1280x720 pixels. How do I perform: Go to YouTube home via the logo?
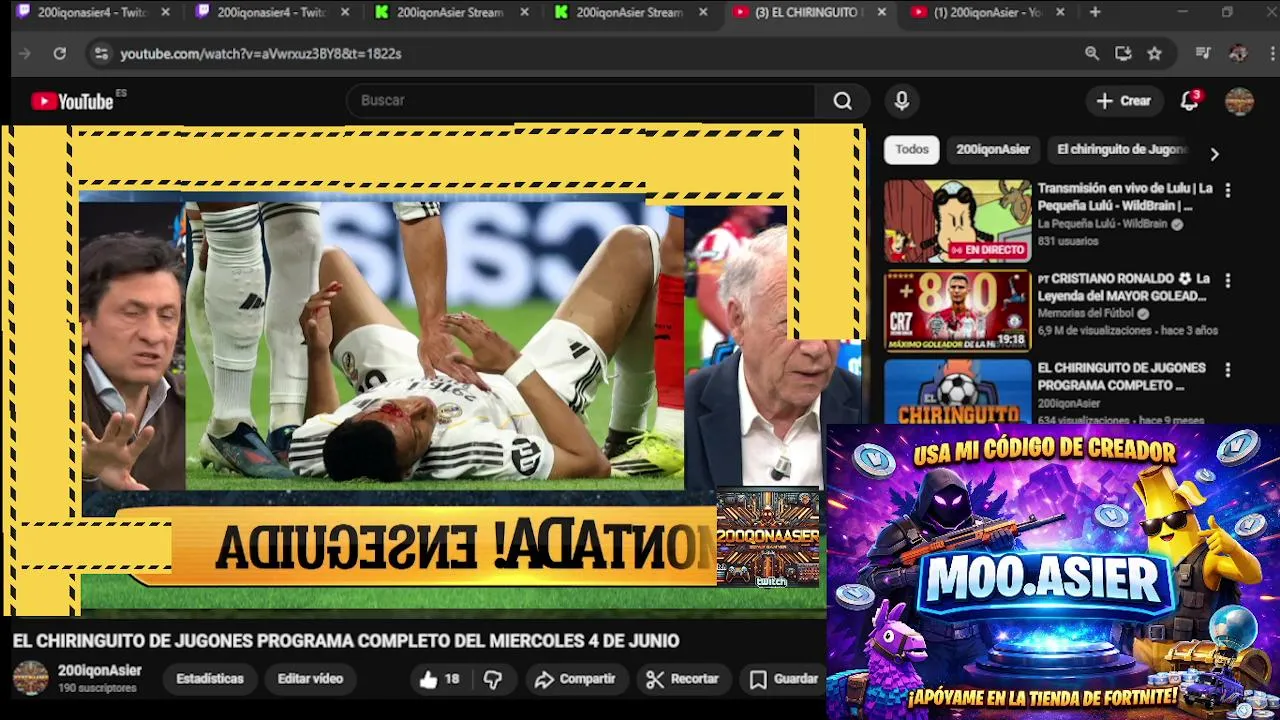(73, 101)
